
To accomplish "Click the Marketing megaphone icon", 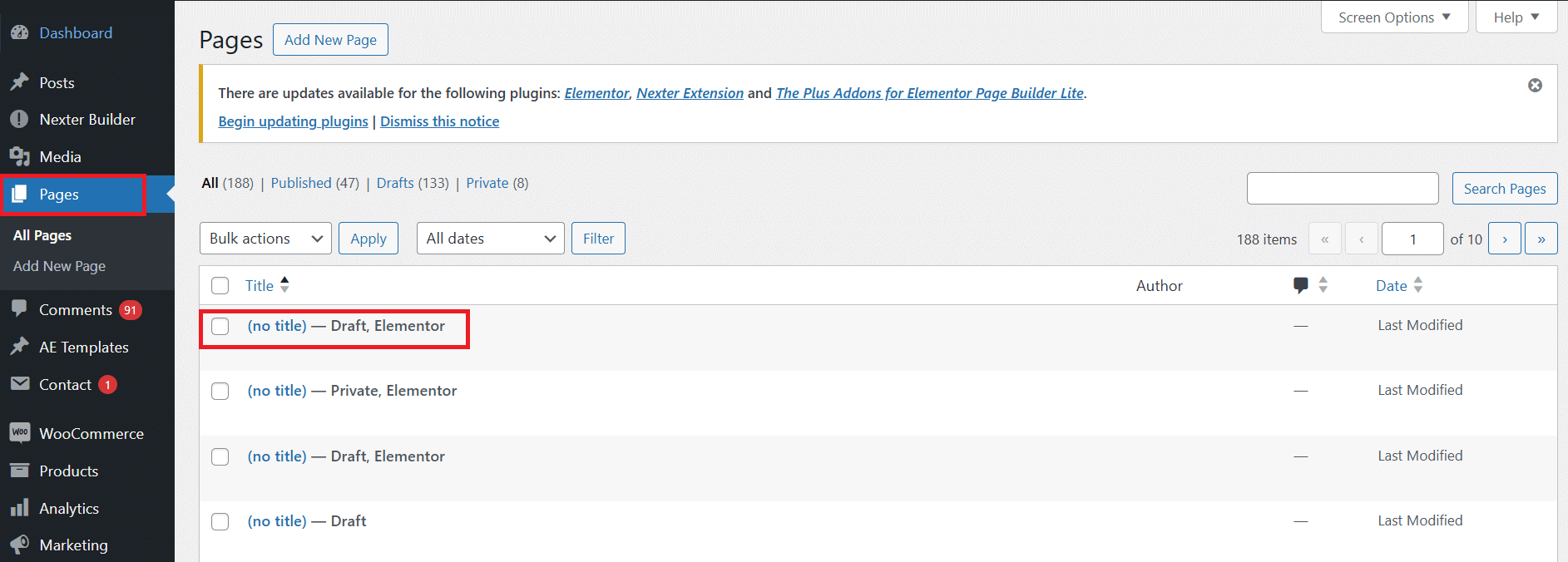I will tap(19, 545).
